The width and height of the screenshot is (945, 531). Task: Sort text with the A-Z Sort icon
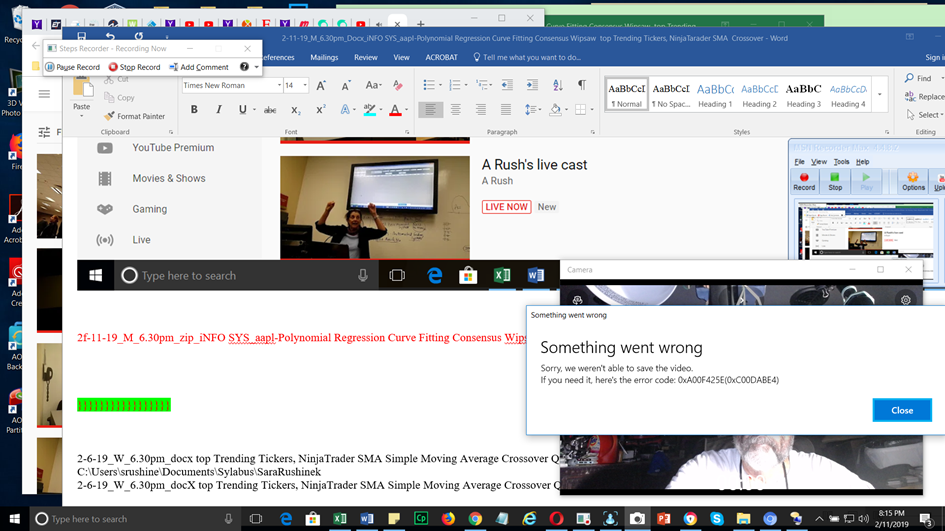coord(557,86)
